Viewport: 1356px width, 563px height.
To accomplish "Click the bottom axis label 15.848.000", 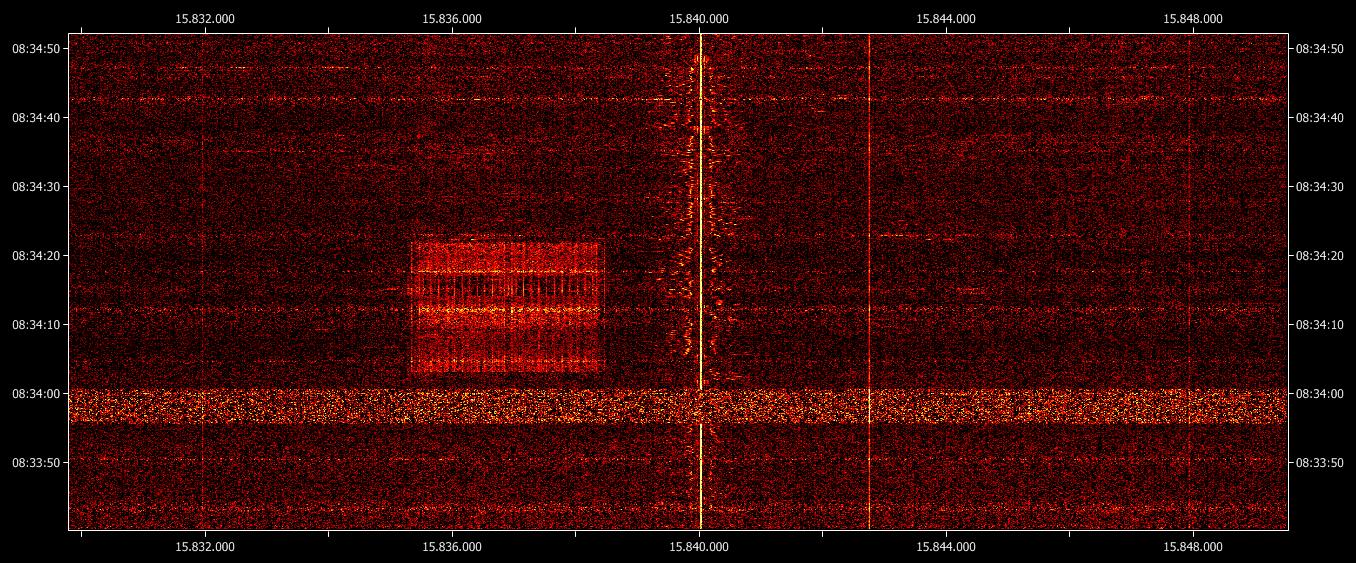I will coord(1193,547).
